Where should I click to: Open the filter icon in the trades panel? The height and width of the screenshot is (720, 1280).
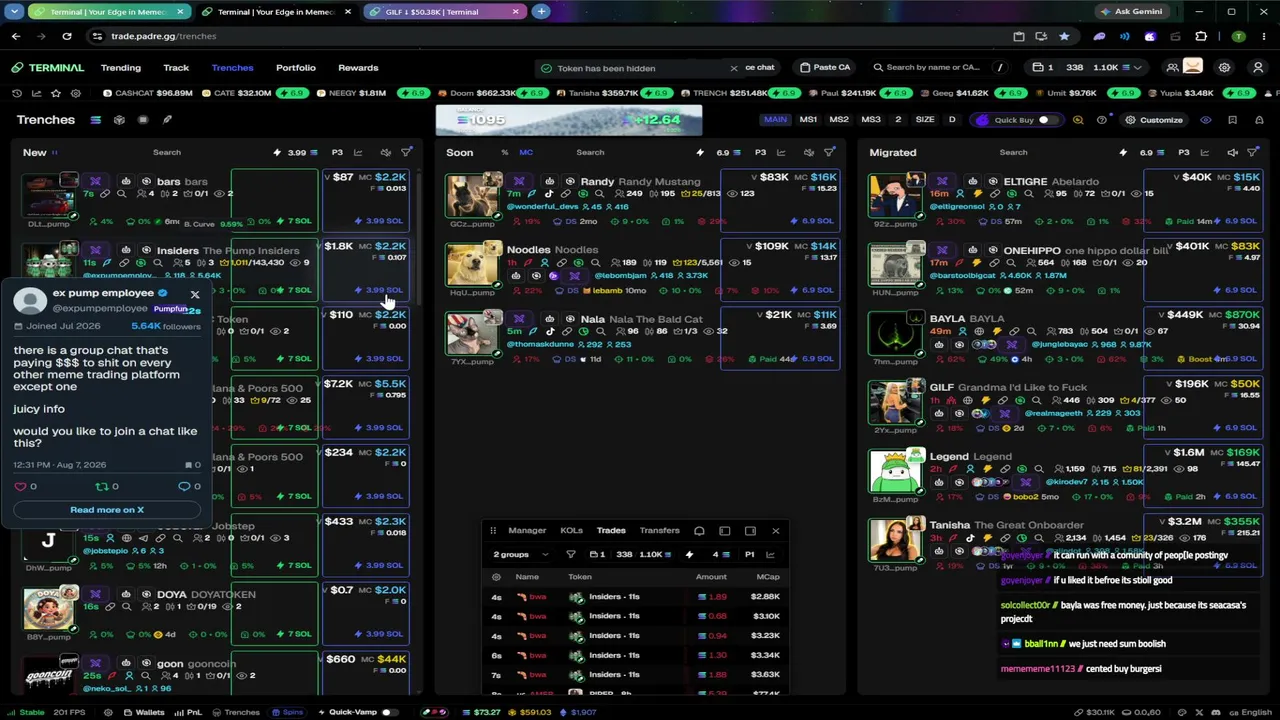click(571, 554)
